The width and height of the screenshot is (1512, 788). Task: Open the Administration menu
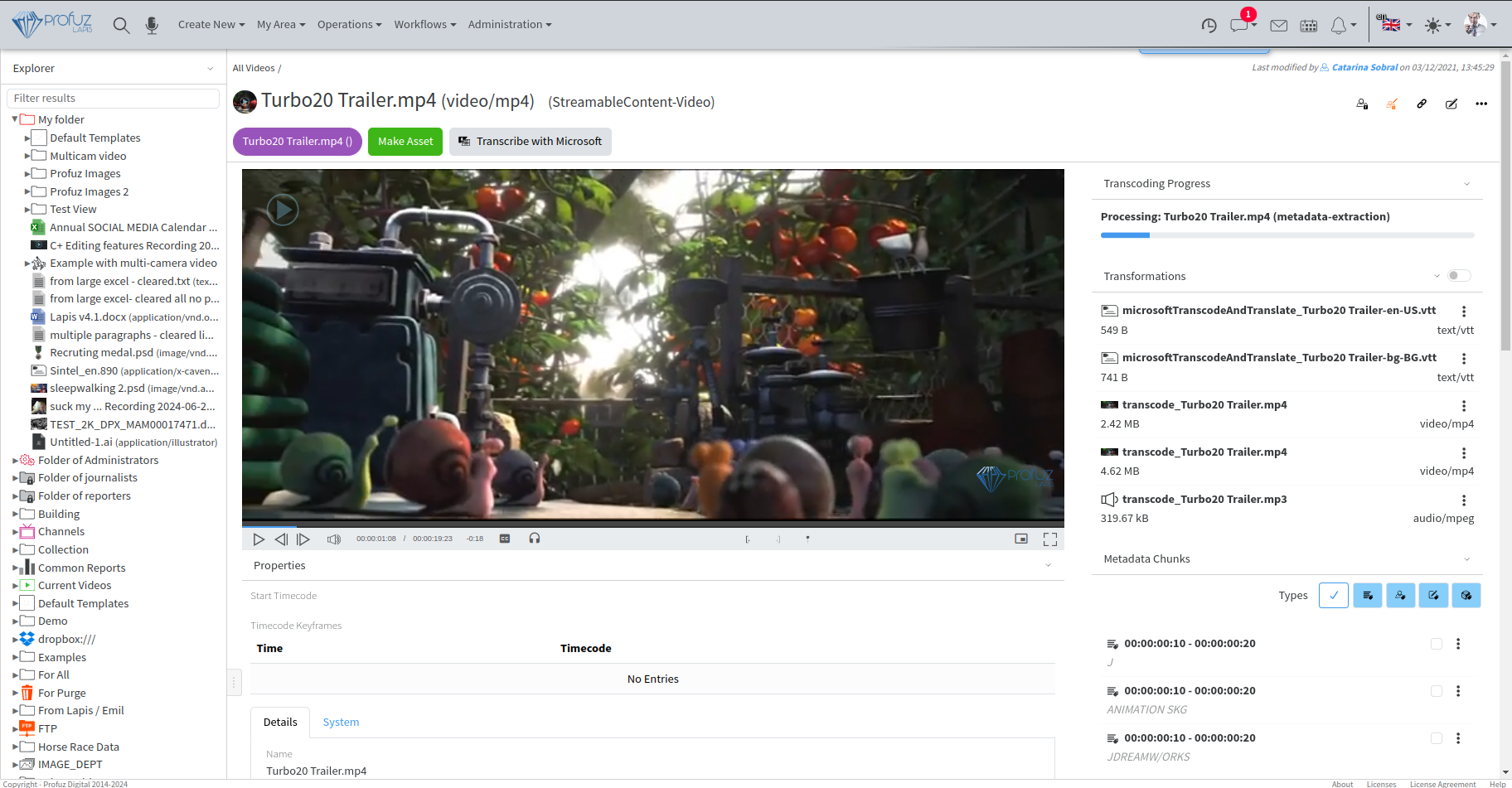pos(510,25)
